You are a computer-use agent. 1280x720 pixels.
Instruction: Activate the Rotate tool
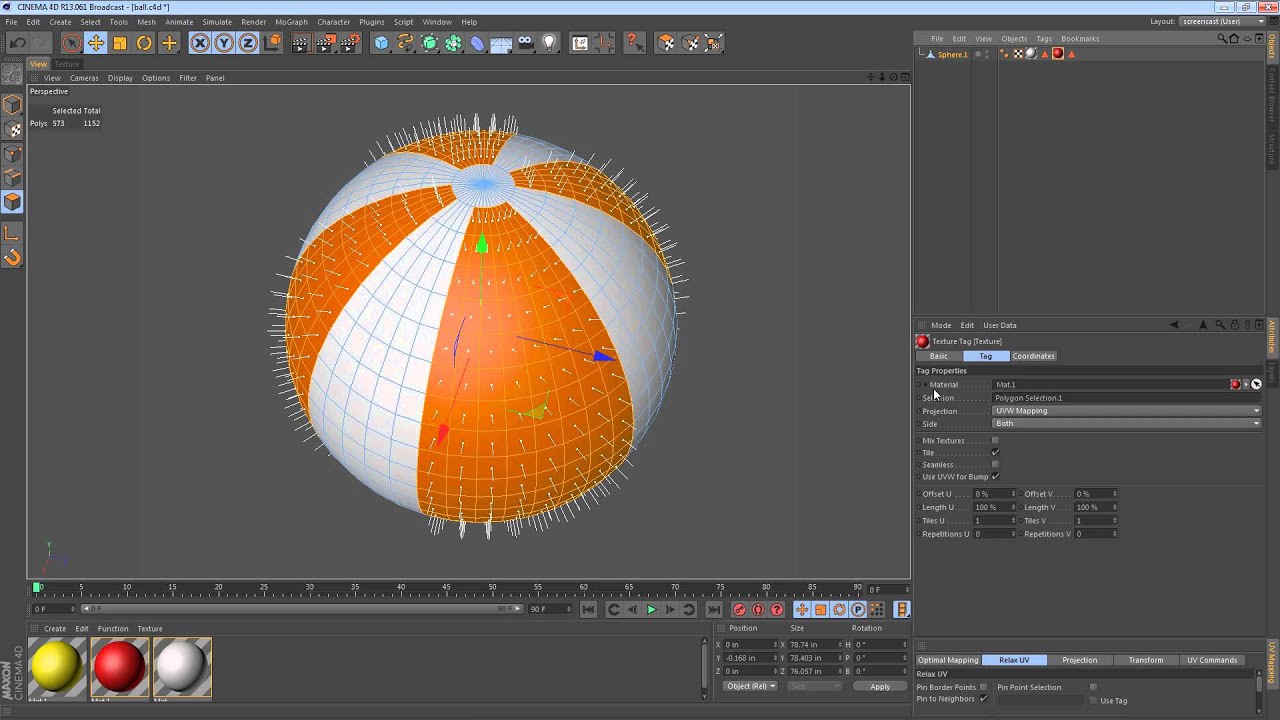click(144, 43)
